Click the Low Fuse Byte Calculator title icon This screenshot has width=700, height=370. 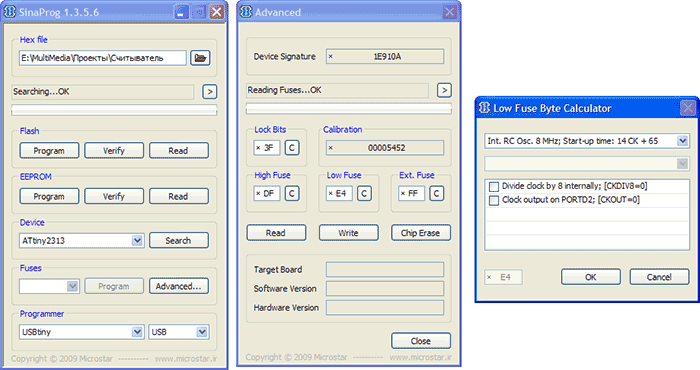coord(484,108)
